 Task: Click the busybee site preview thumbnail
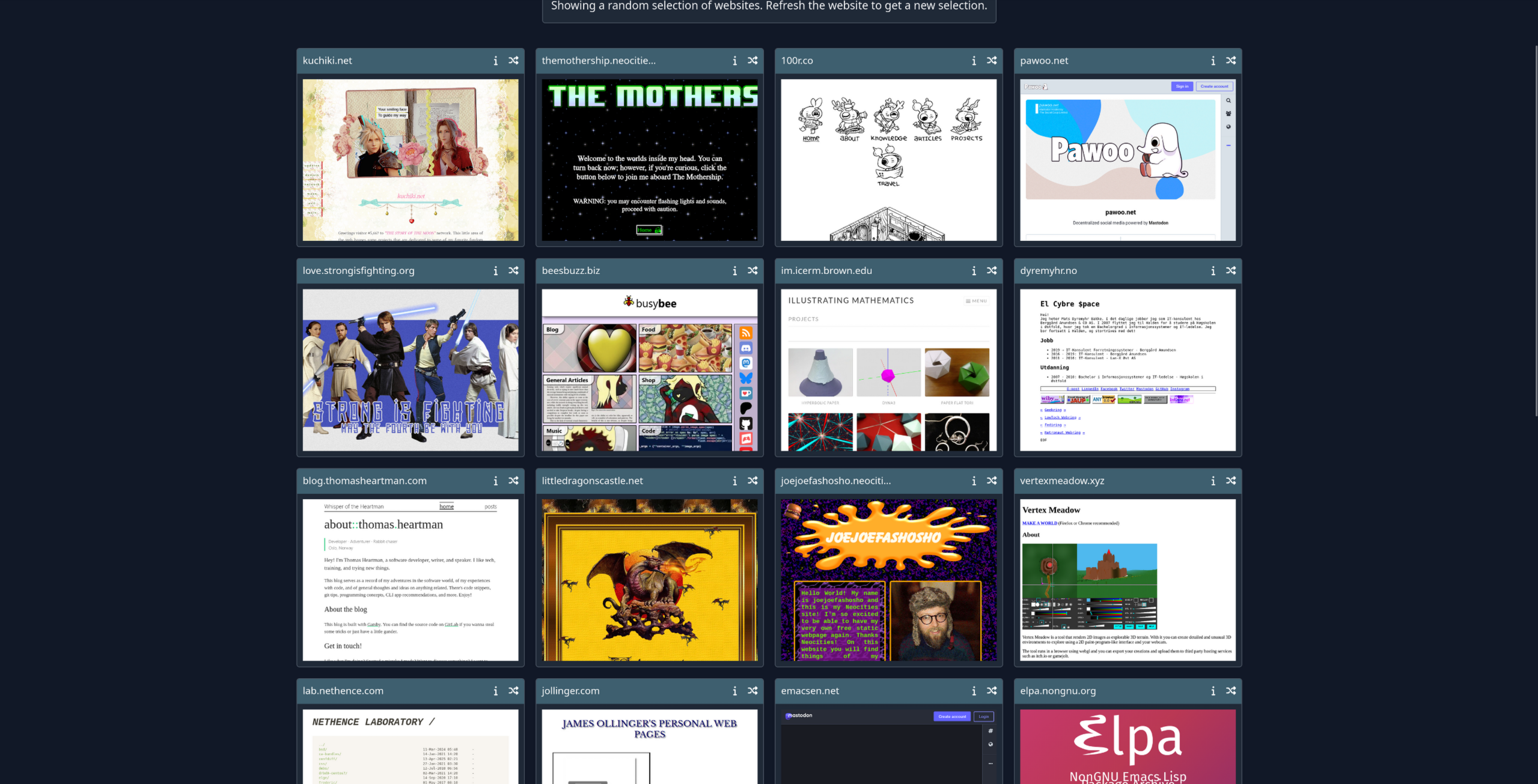(649, 370)
